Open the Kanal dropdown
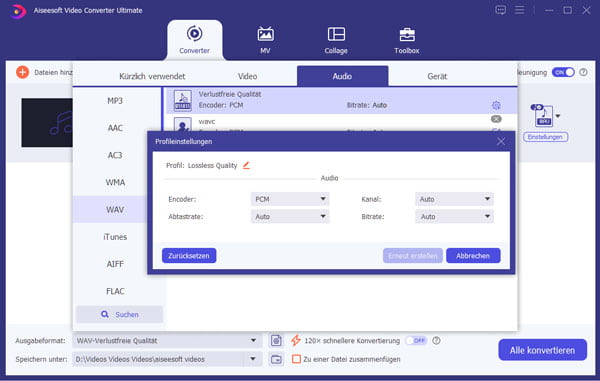Viewport: 600px width, 381px height. tap(454, 199)
